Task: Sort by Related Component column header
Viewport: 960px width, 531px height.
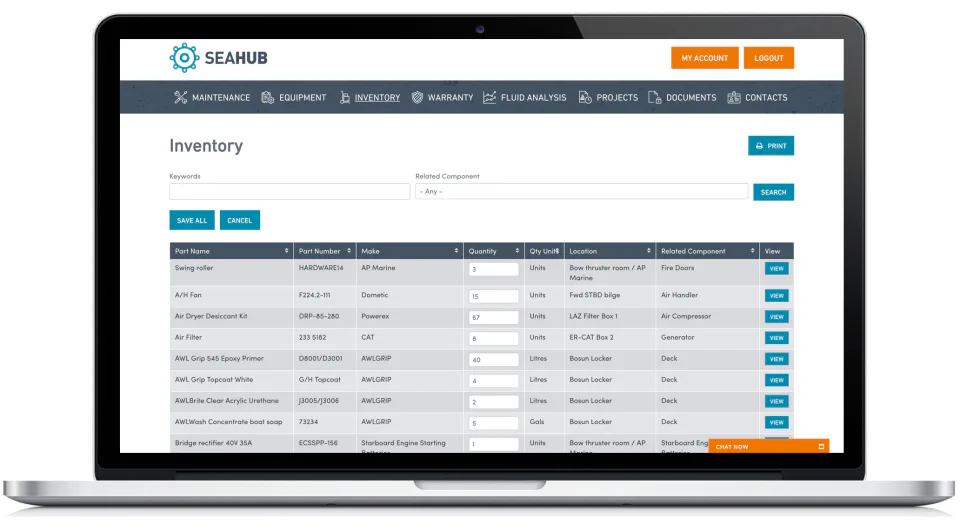Action: pos(707,251)
